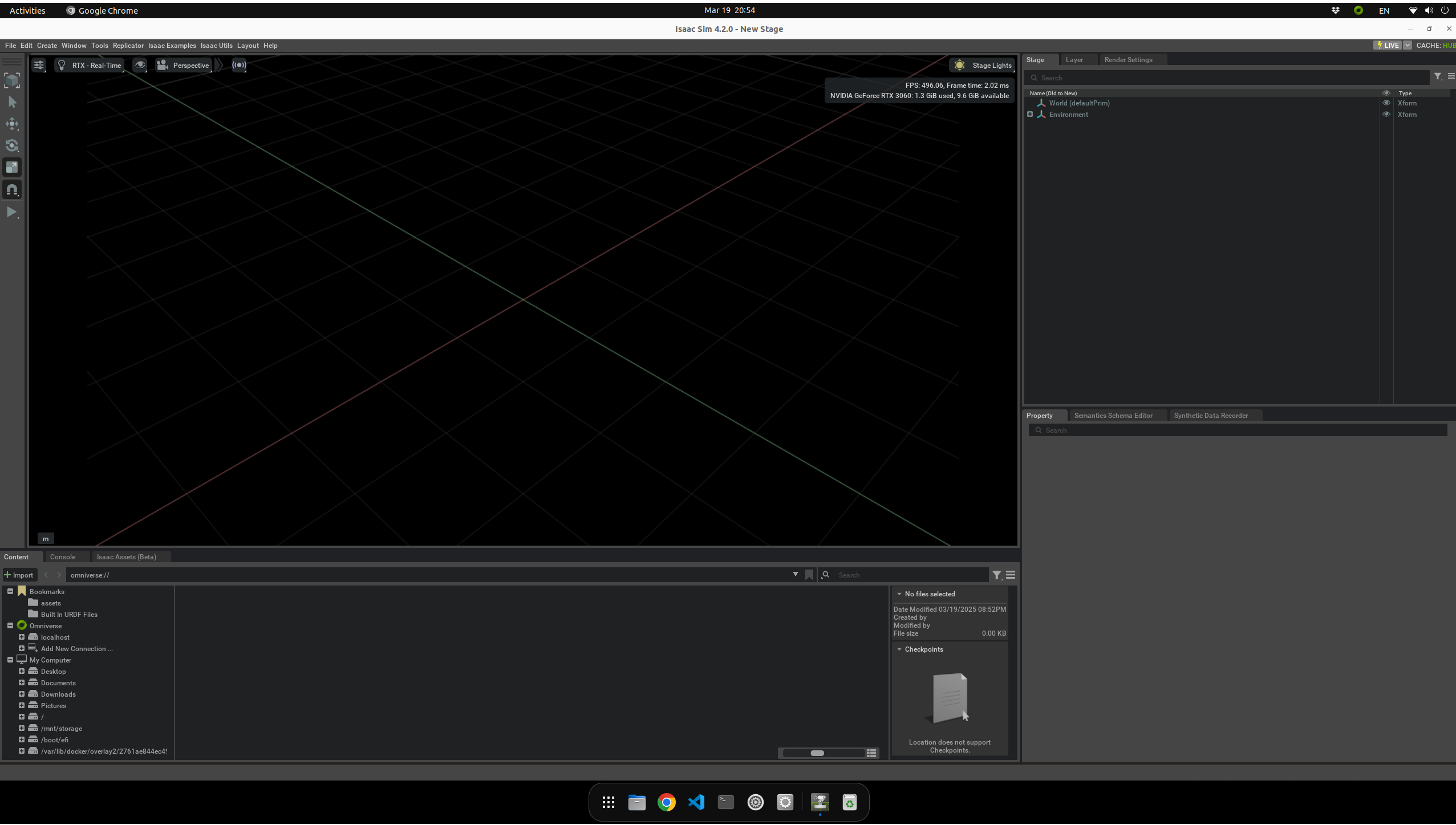
Task: Click Add New Connection entry
Action: tap(76, 649)
